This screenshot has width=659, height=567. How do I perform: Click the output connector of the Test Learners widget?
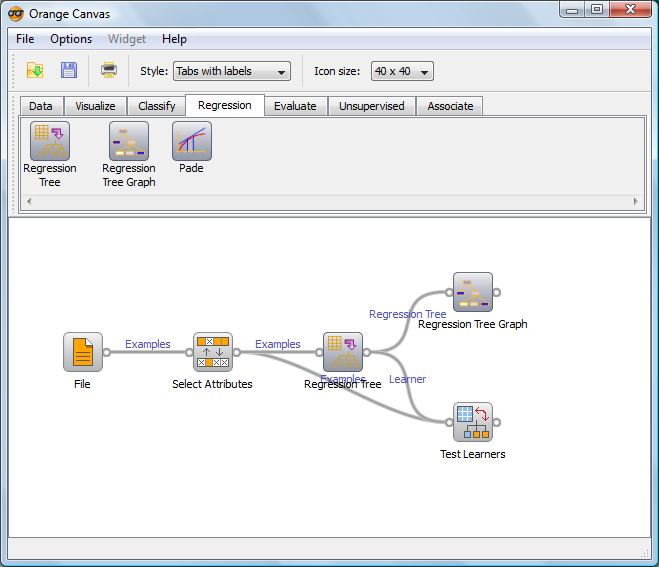coord(497,422)
